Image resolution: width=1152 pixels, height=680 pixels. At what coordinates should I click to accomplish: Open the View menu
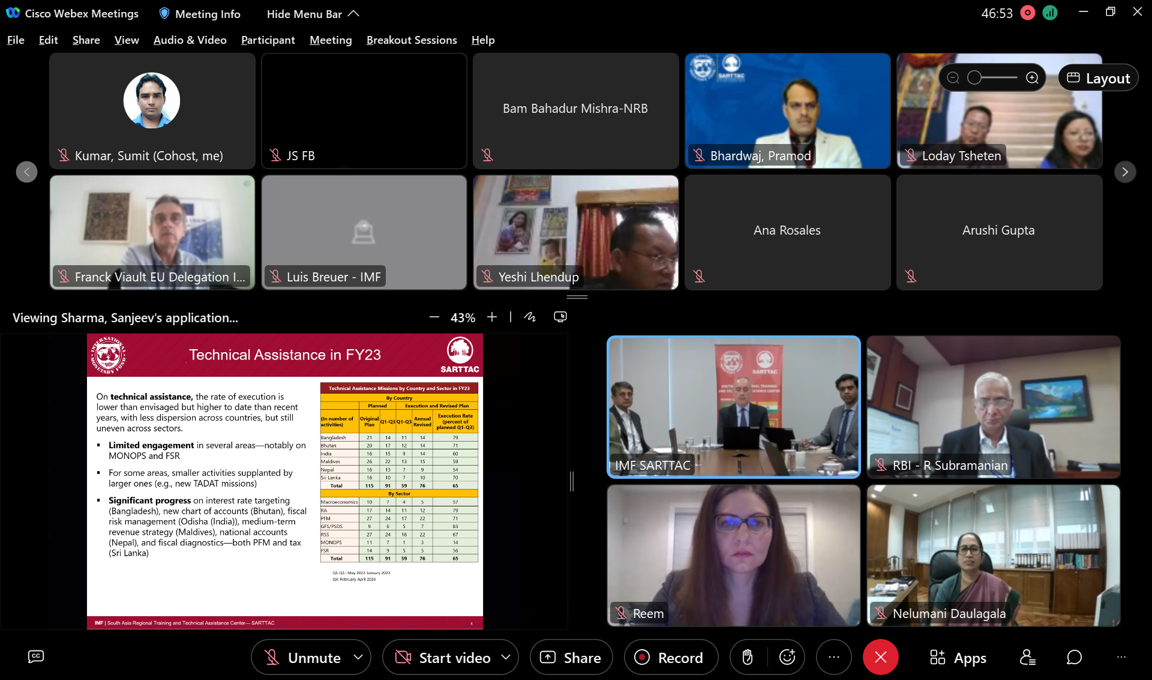[x=126, y=40]
